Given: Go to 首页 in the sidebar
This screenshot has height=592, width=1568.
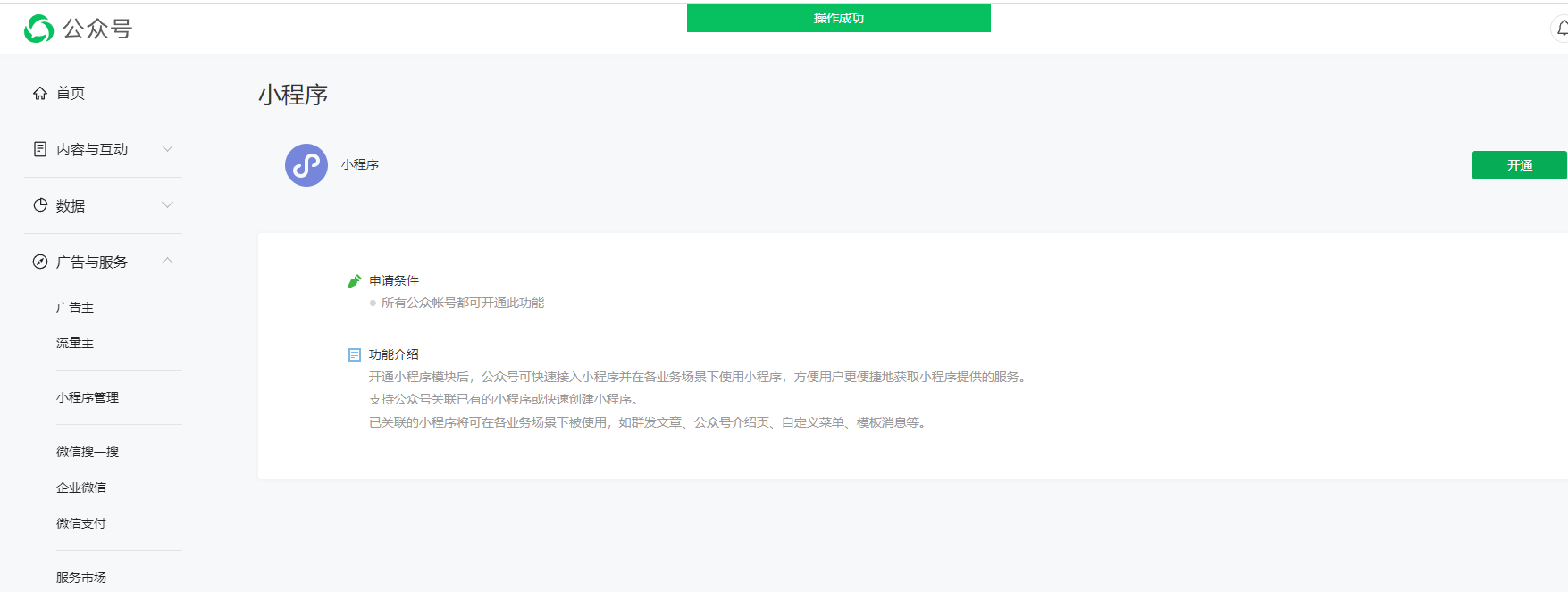Looking at the screenshot, I should pyautogui.click(x=71, y=93).
